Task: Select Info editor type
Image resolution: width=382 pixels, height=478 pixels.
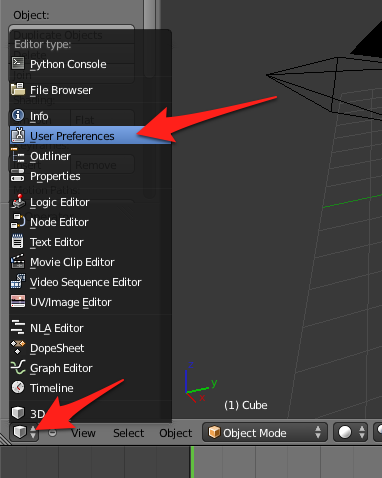Action: click(90, 116)
